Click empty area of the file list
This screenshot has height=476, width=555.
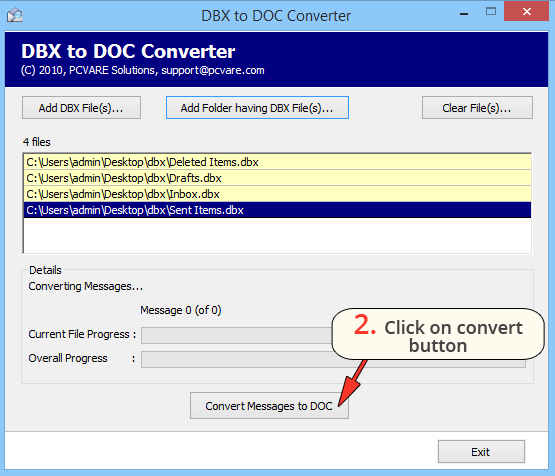[278, 235]
